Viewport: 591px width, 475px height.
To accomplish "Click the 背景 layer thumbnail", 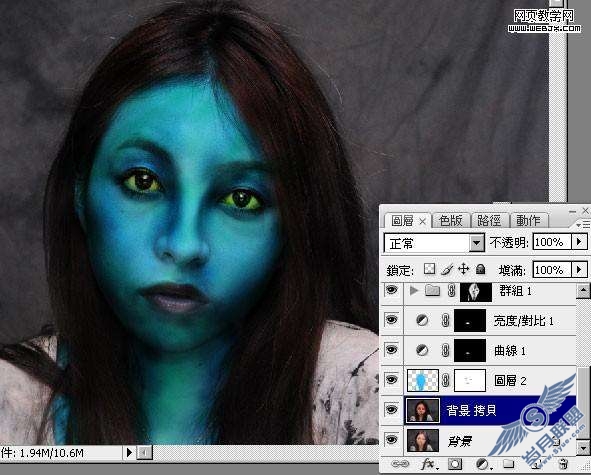I will tap(423, 440).
